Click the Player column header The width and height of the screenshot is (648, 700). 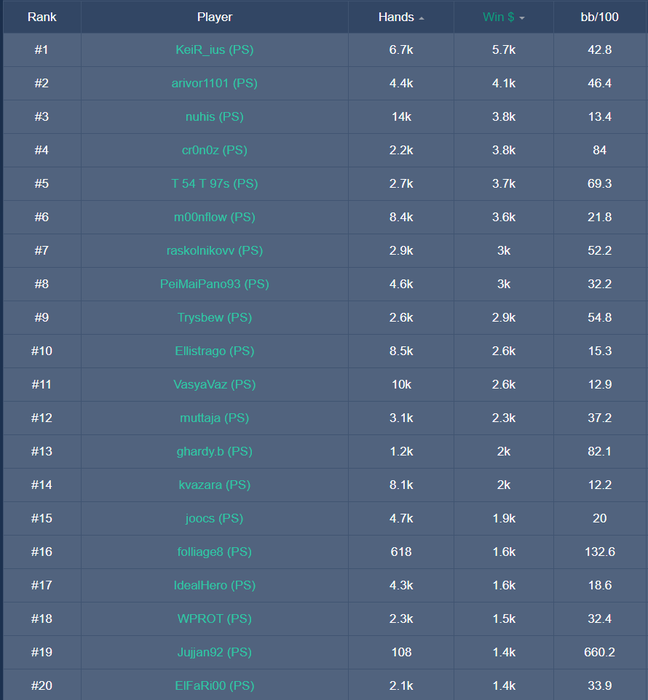215,17
